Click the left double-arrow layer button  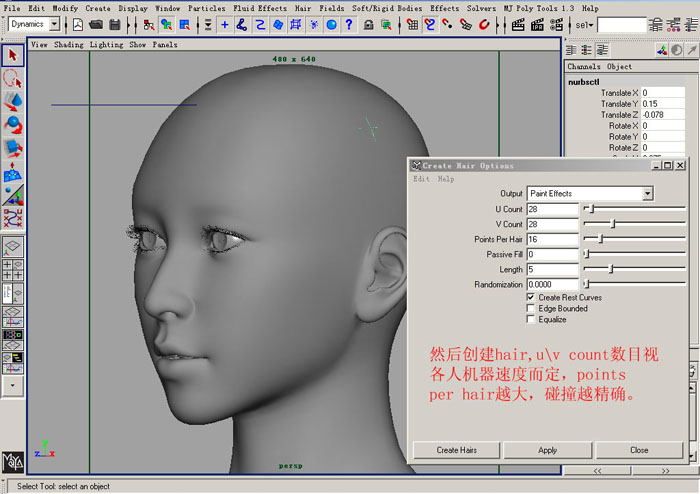point(597,470)
